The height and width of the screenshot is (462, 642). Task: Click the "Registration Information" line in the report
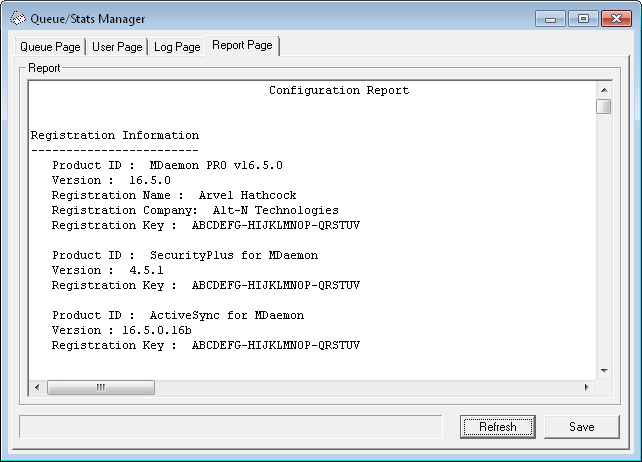(115, 135)
